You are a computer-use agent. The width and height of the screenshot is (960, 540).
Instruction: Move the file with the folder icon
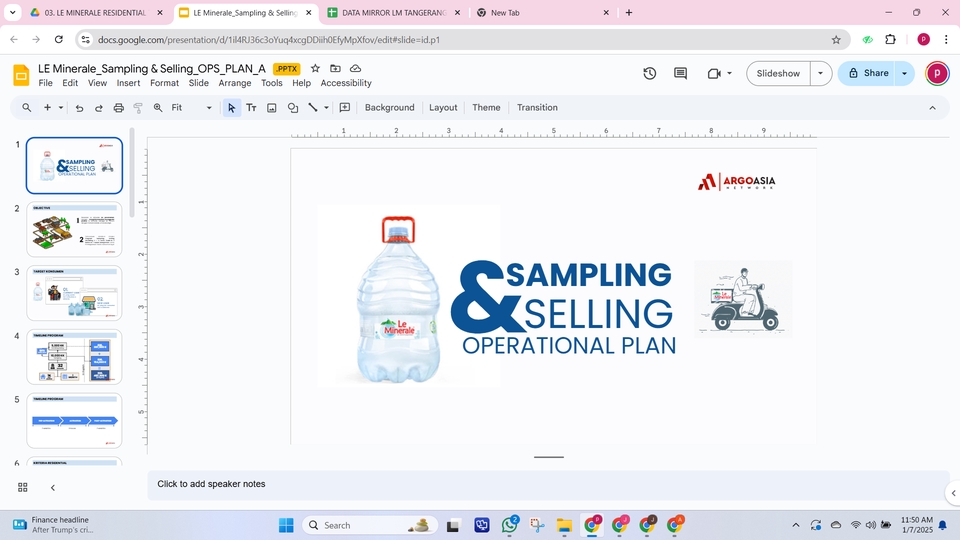point(335,69)
